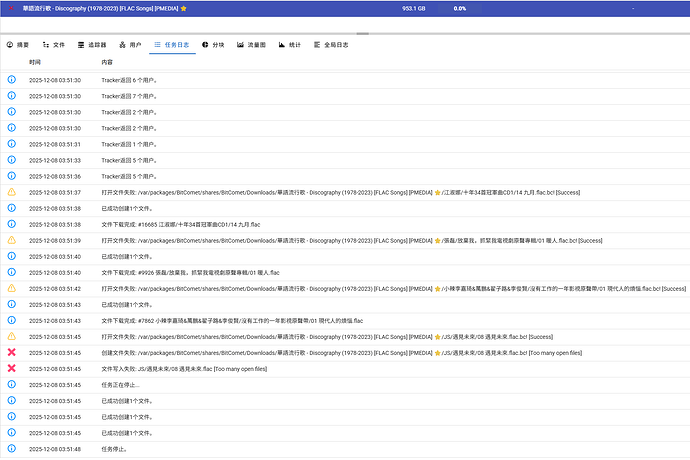The image size is (690, 460).
Task: Click the 0.0% progress bar of the torrent
Action: pos(459,8)
